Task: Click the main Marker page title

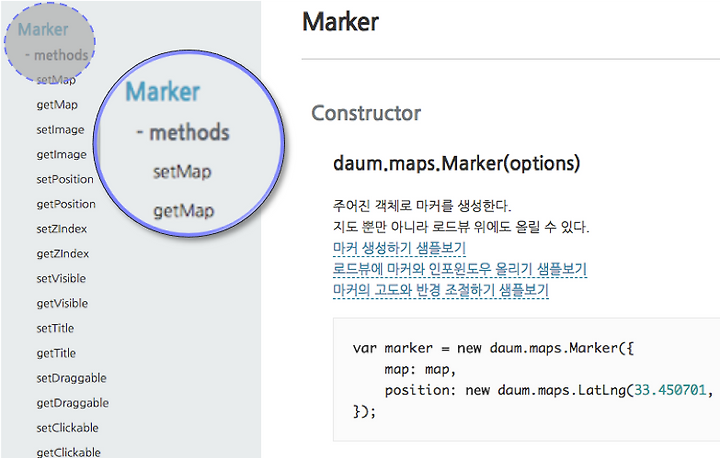Action: point(340,22)
